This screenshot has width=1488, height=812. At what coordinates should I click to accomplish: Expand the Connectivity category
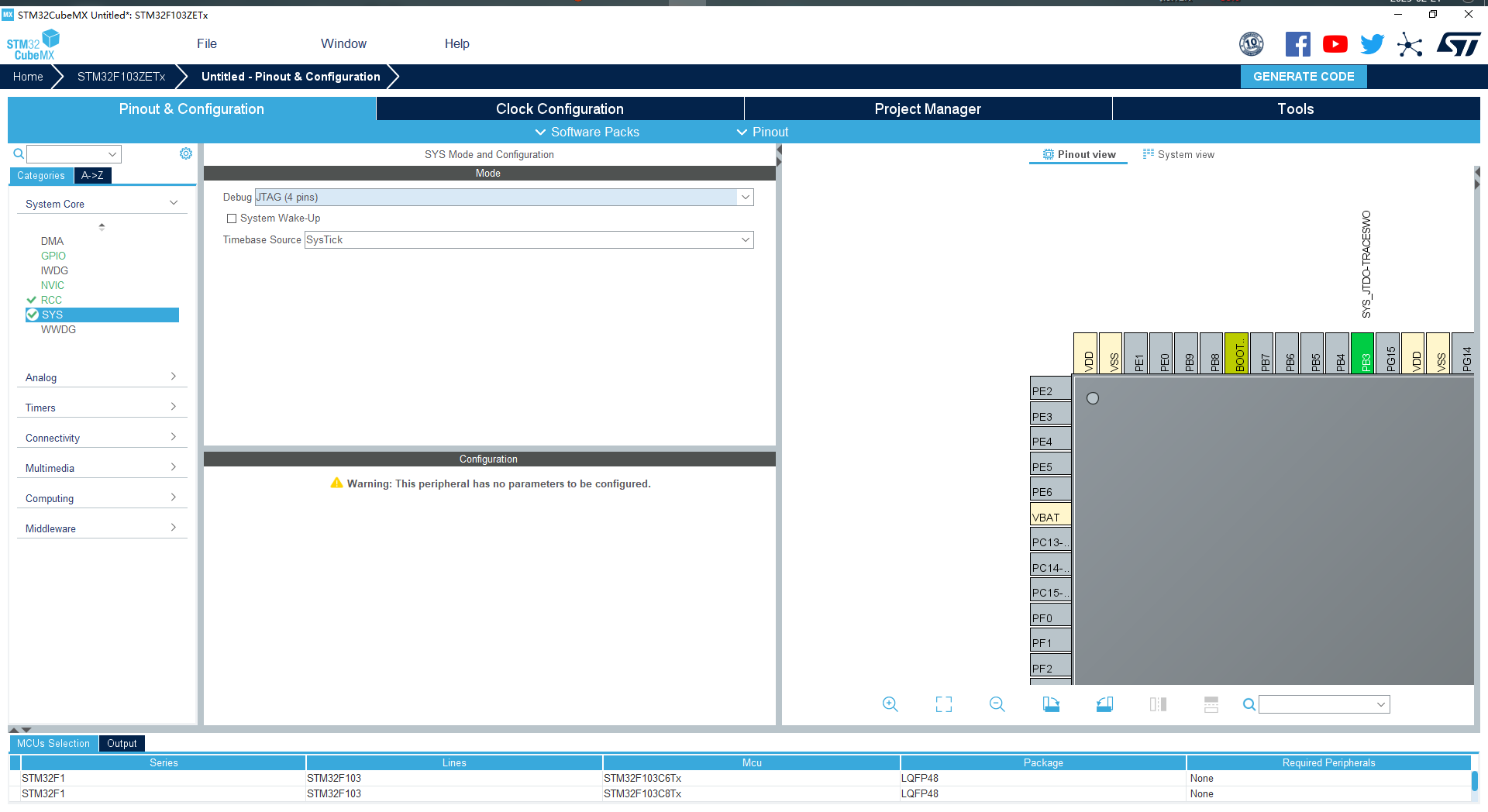click(174, 437)
